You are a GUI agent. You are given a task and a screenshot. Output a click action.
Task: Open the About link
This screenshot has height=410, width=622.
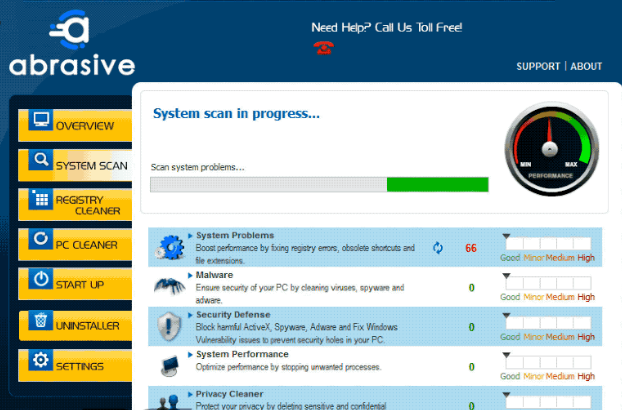[x=586, y=66]
